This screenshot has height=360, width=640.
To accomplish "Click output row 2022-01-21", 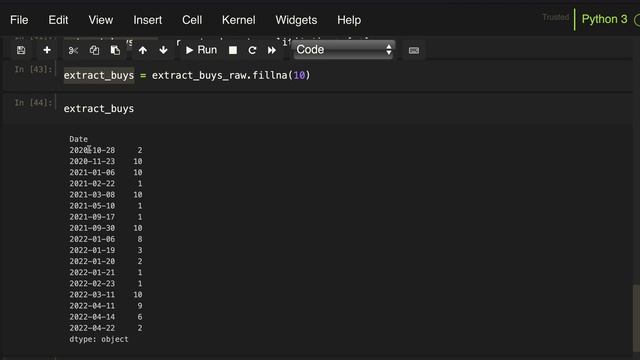I will [106, 272].
